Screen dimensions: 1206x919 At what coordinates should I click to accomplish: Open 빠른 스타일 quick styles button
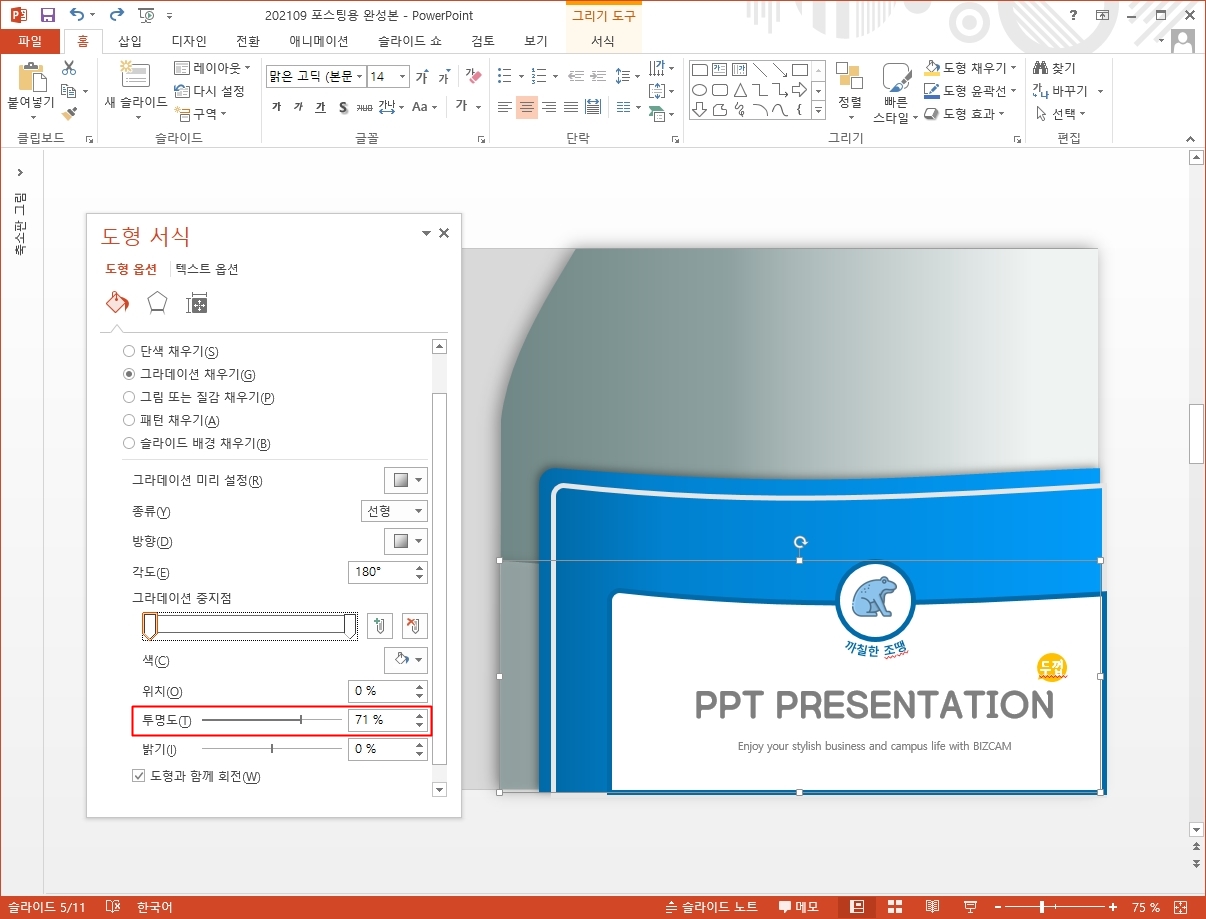tap(896, 93)
